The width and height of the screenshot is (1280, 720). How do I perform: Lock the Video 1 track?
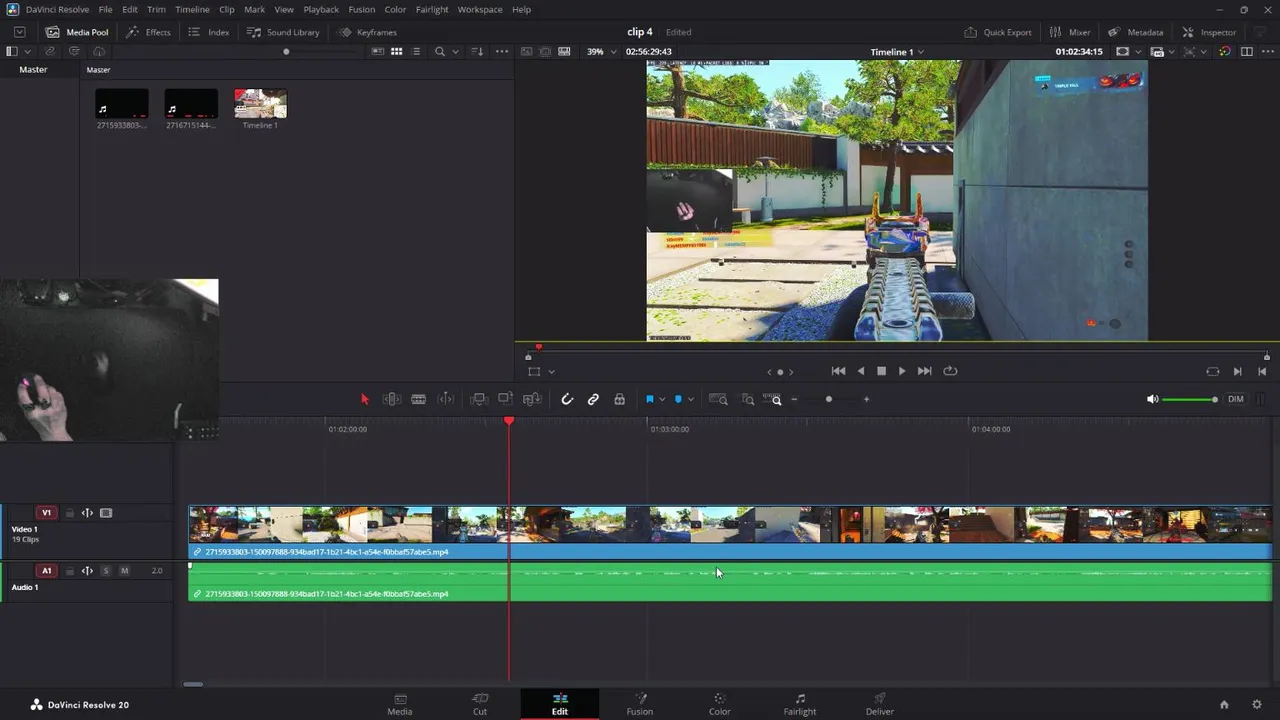click(x=69, y=513)
